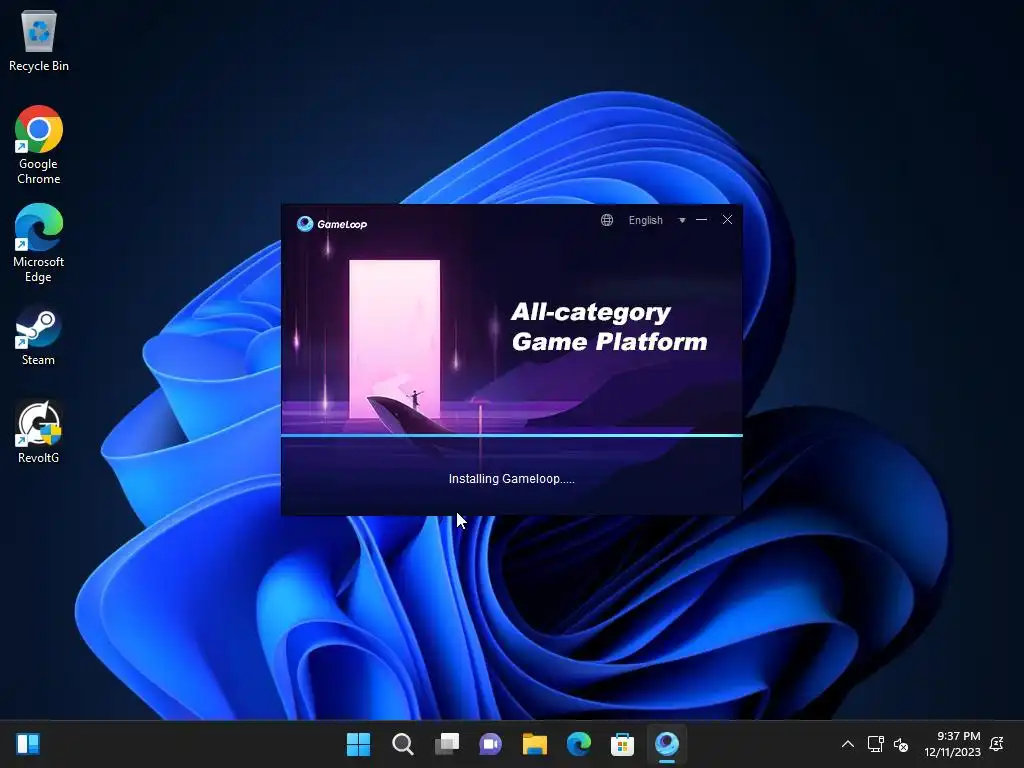Click the installer progress bar

[511, 435]
